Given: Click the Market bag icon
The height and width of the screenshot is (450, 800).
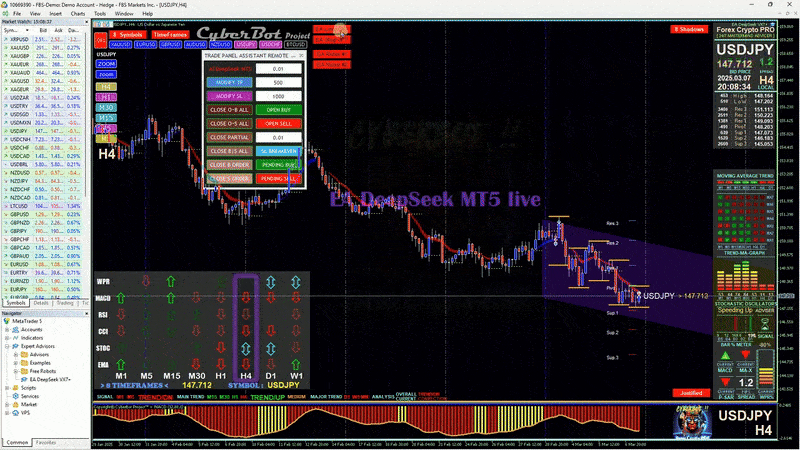Looking at the screenshot, I should pyautogui.click(x=15, y=405).
